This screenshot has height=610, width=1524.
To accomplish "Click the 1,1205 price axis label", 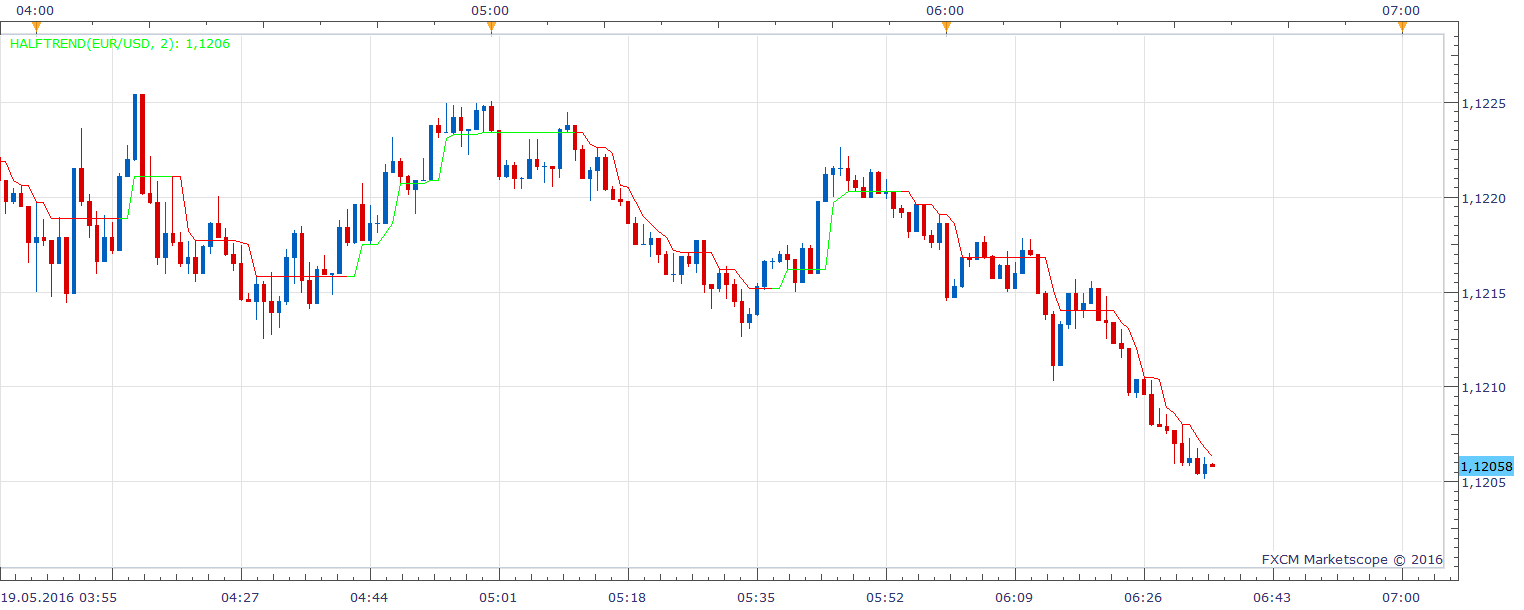I will tap(1484, 483).
